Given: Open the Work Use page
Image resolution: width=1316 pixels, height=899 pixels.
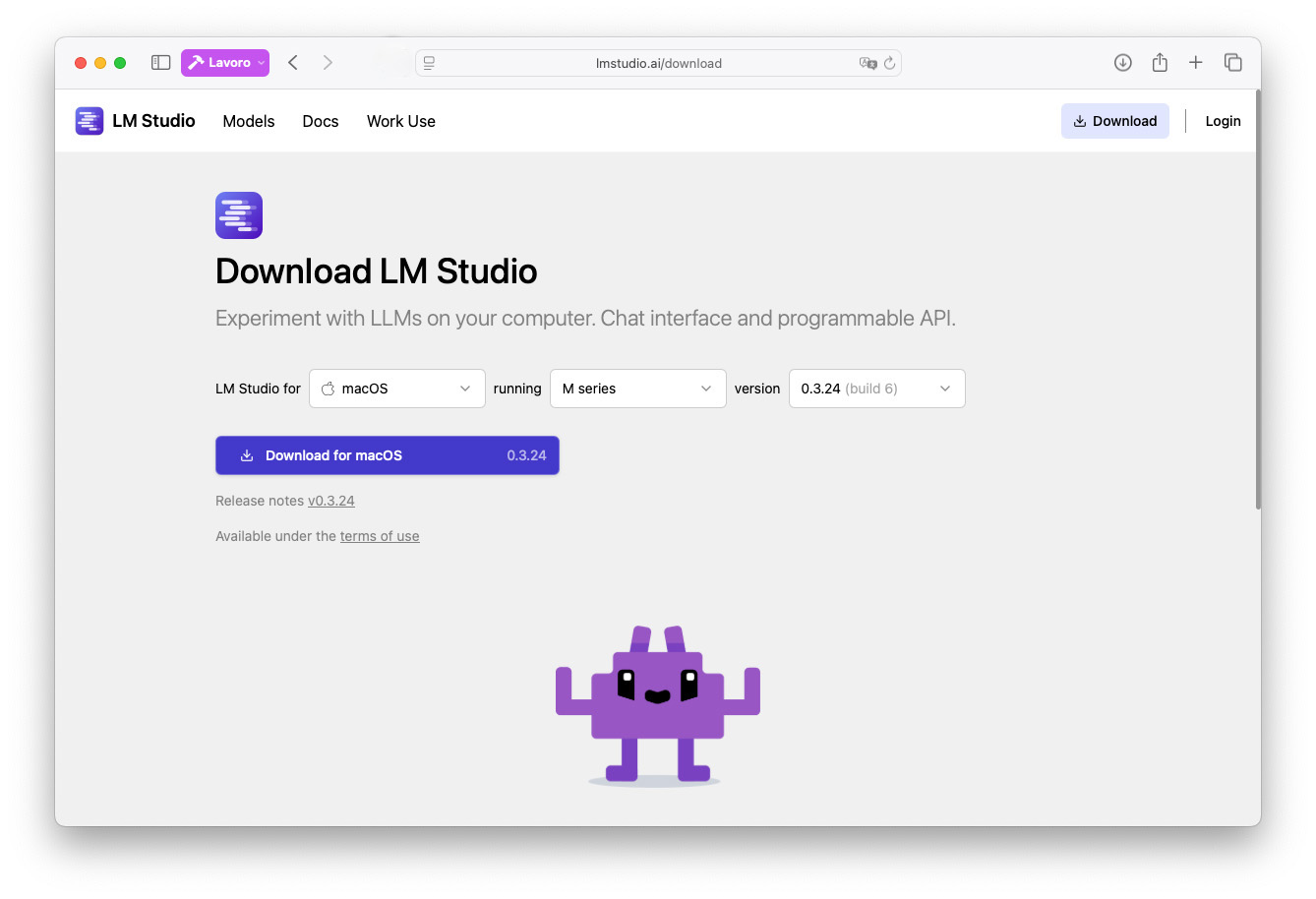Looking at the screenshot, I should pyautogui.click(x=401, y=121).
